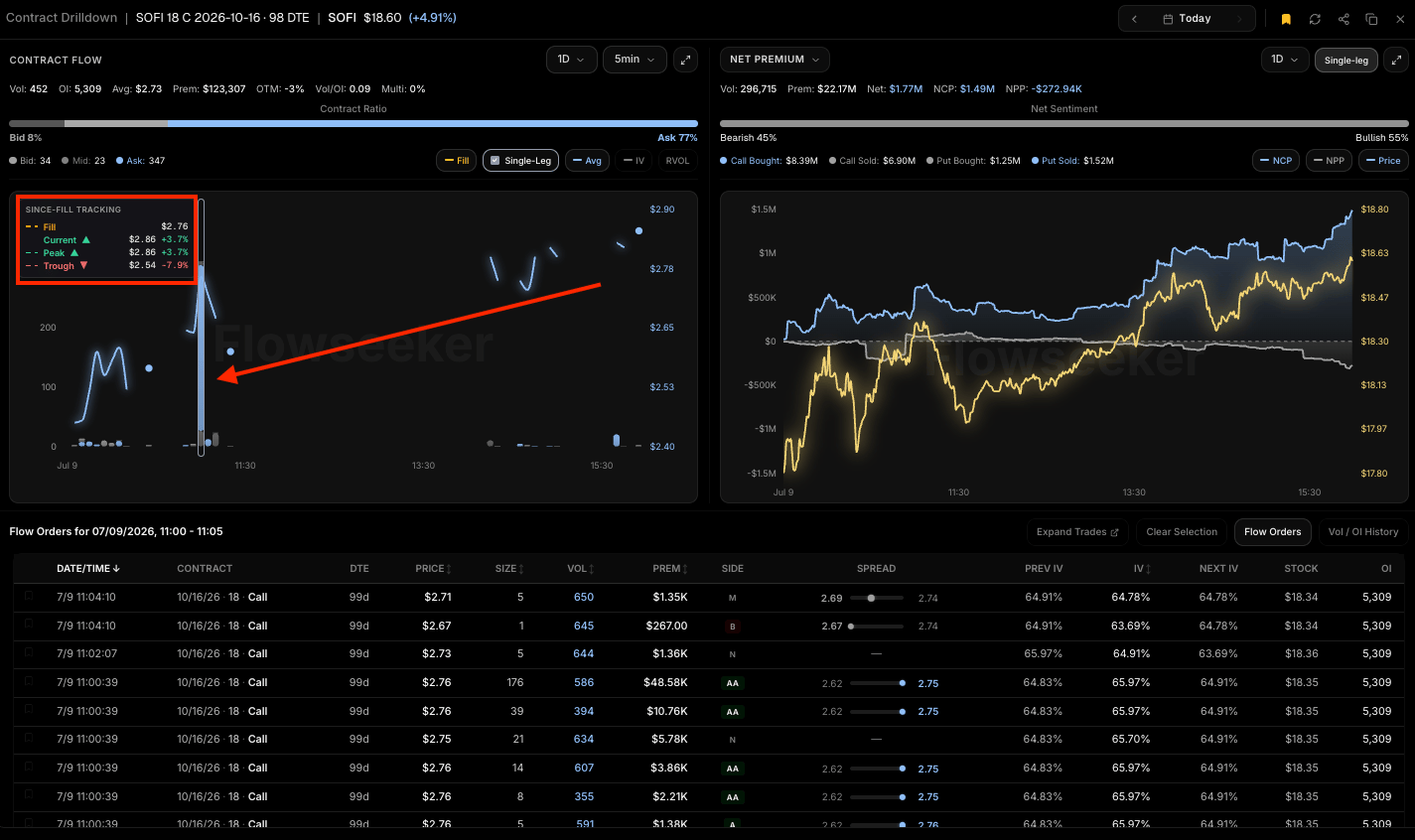Open the Net Premium 1D range dropdown
Image resolution: width=1415 pixels, height=840 pixels.
click(x=1285, y=60)
